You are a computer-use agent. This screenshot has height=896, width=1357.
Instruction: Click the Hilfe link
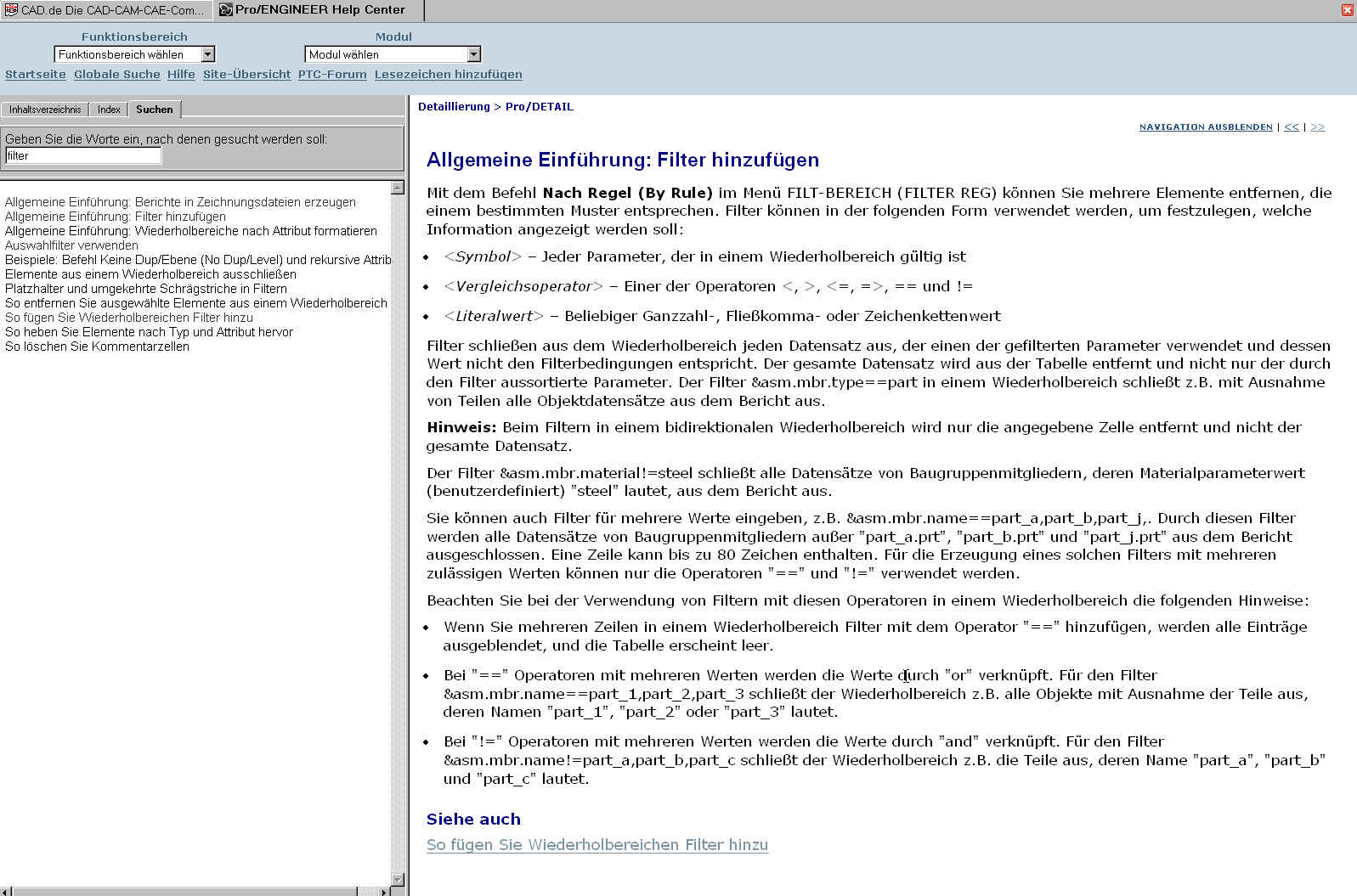pos(181,75)
